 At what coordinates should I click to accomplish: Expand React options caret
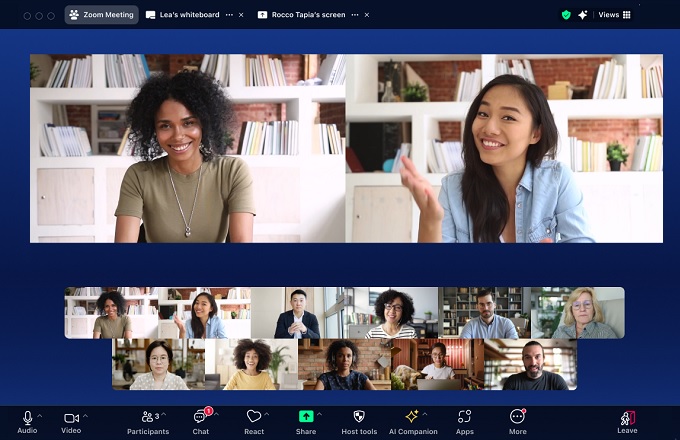pos(267,414)
